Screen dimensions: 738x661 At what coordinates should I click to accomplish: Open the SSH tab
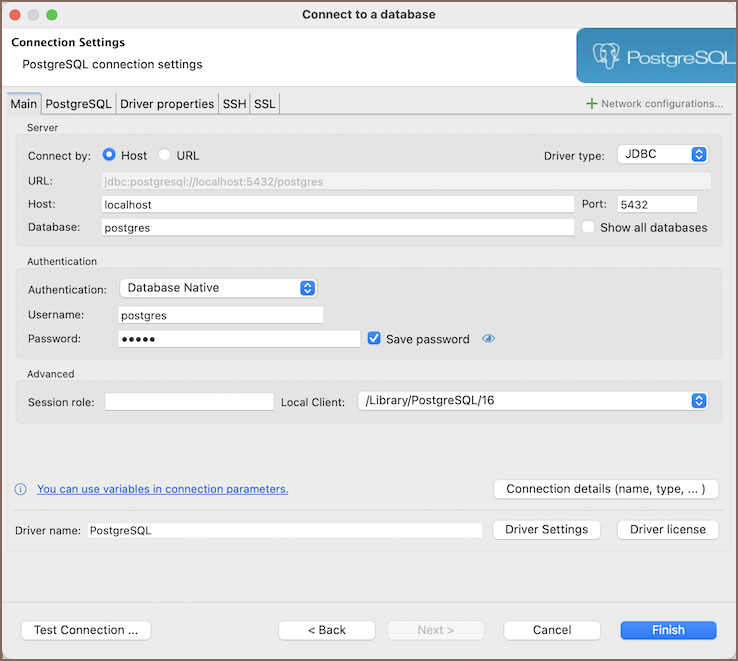point(234,104)
